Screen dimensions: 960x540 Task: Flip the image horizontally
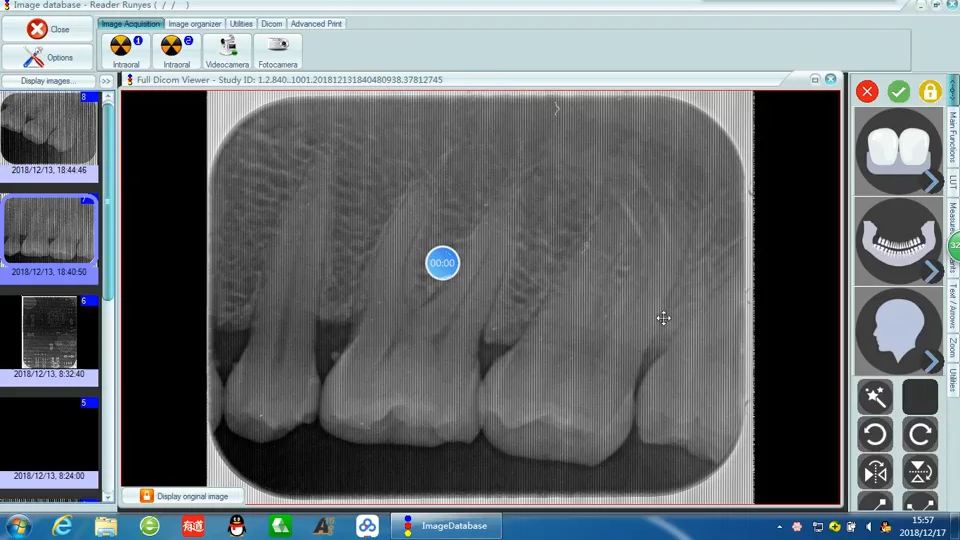tap(875, 472)
